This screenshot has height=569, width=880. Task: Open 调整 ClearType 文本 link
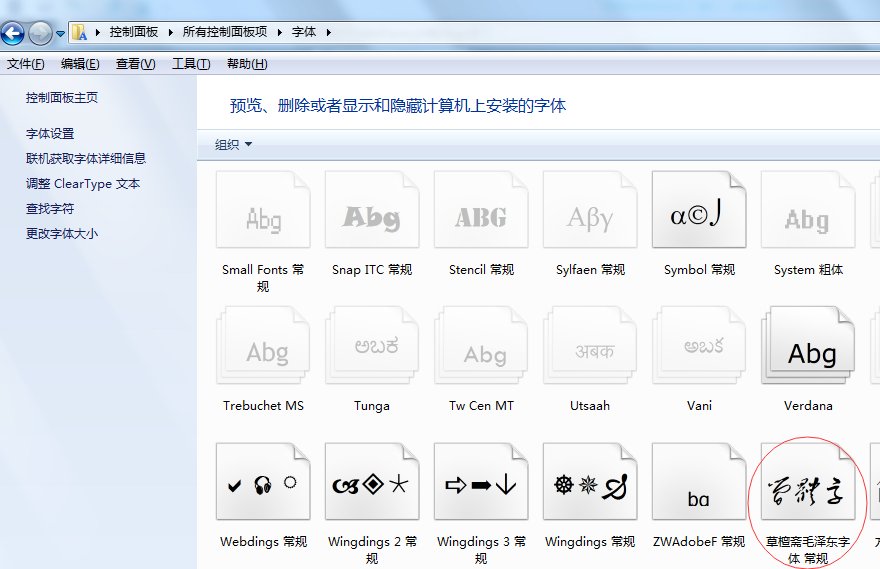(83, 183)
